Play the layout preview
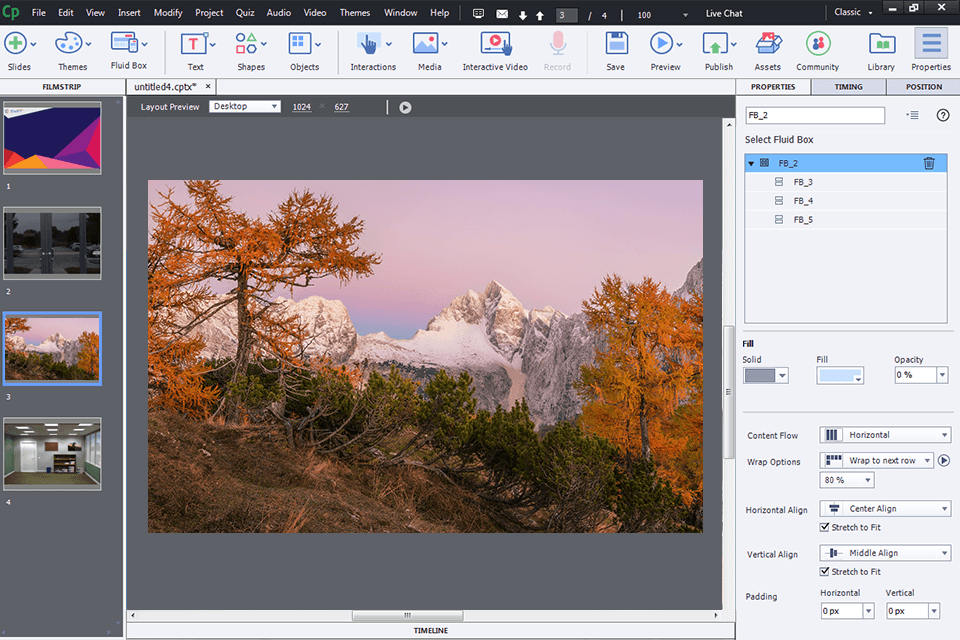The height and width of the screenshot is (640, 960). coord(405,107)
